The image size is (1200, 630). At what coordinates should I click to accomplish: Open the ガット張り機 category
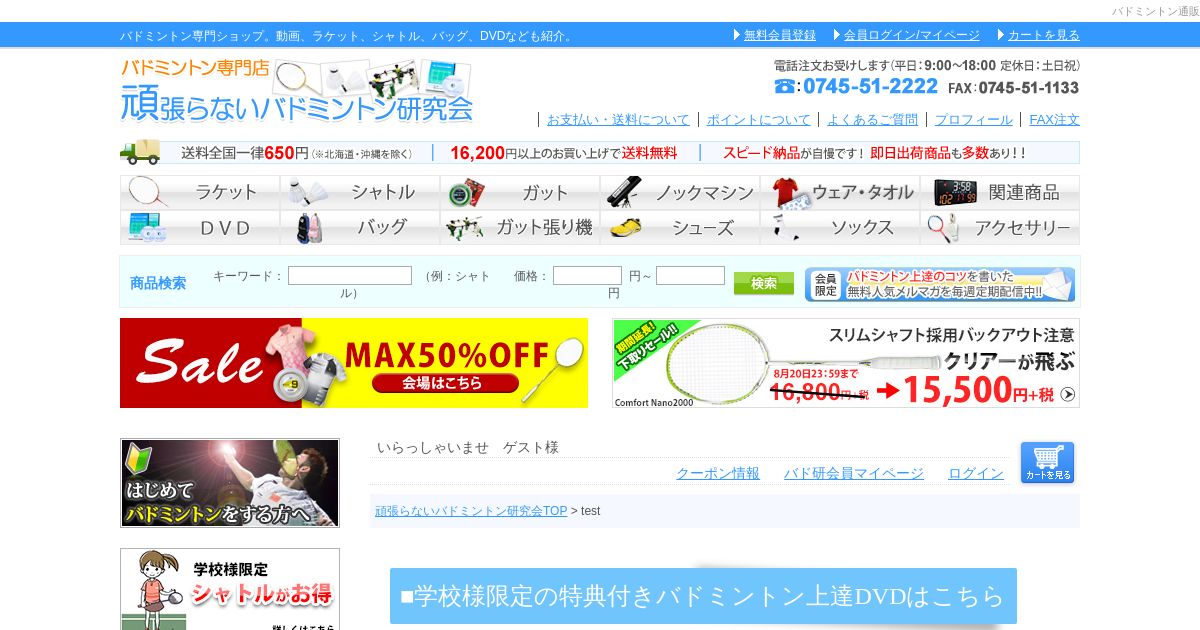tap(520, 227)
